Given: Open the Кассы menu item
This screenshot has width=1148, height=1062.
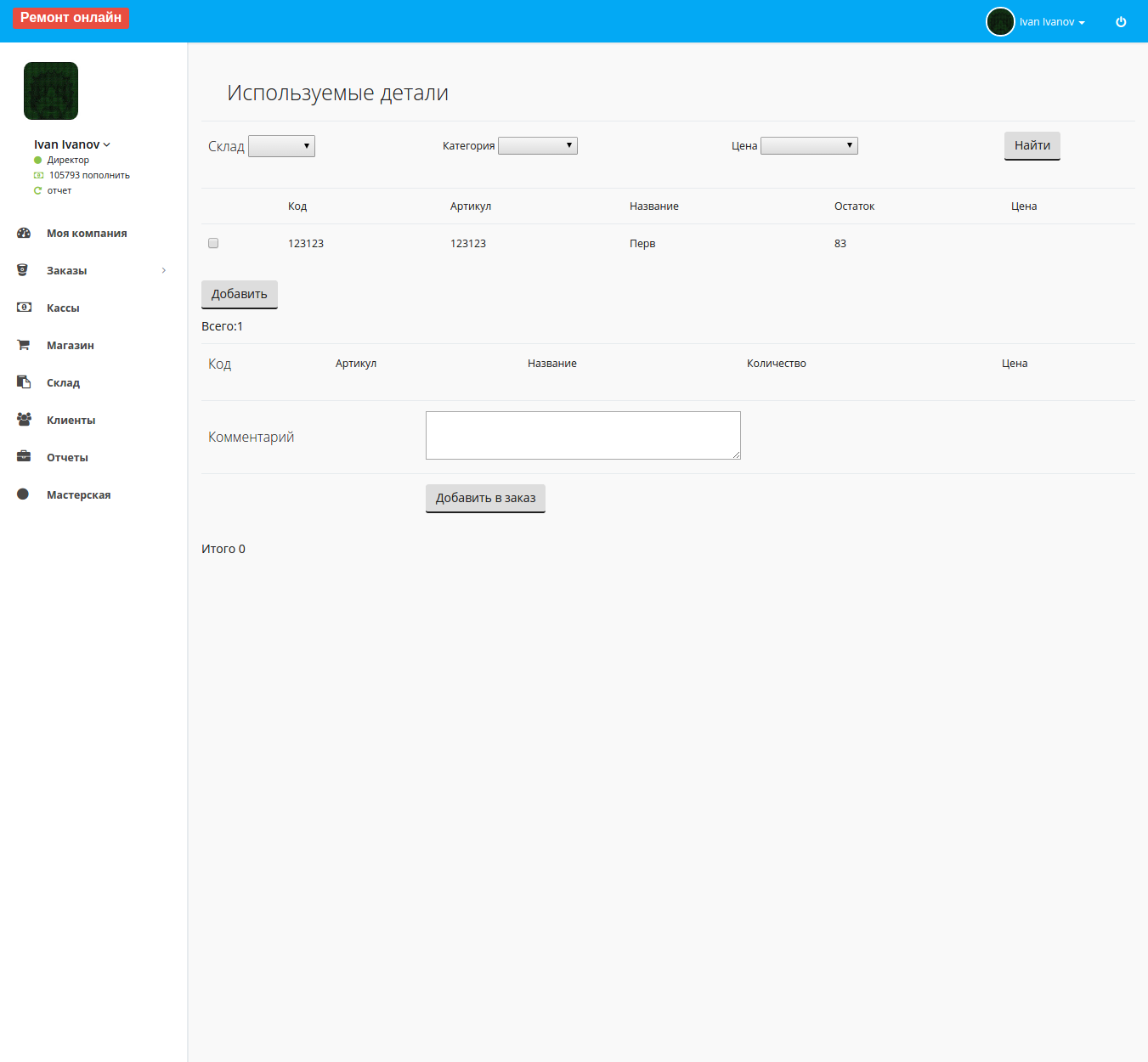Looking at the screenshot, I should coord(63,308).
